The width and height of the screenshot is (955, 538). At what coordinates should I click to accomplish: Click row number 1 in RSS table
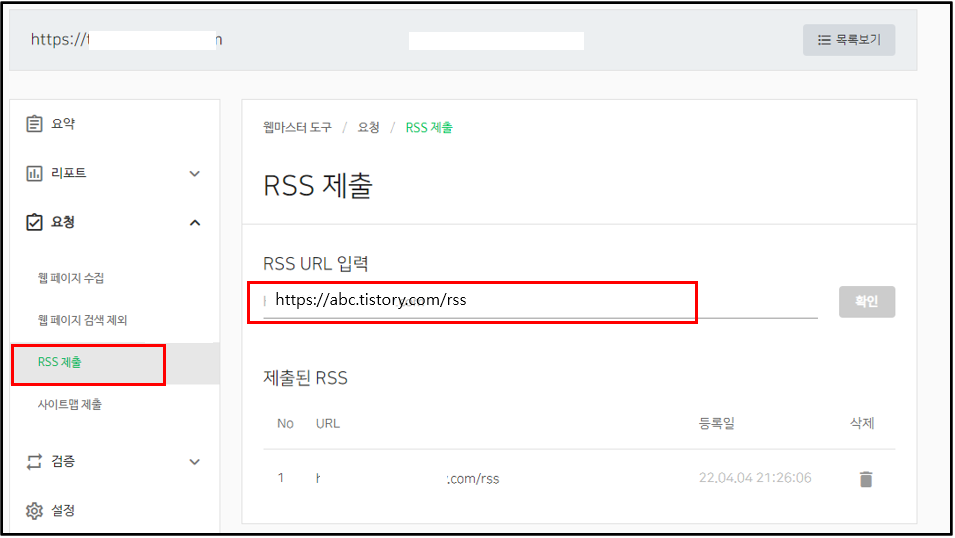[x=281, y=478]
